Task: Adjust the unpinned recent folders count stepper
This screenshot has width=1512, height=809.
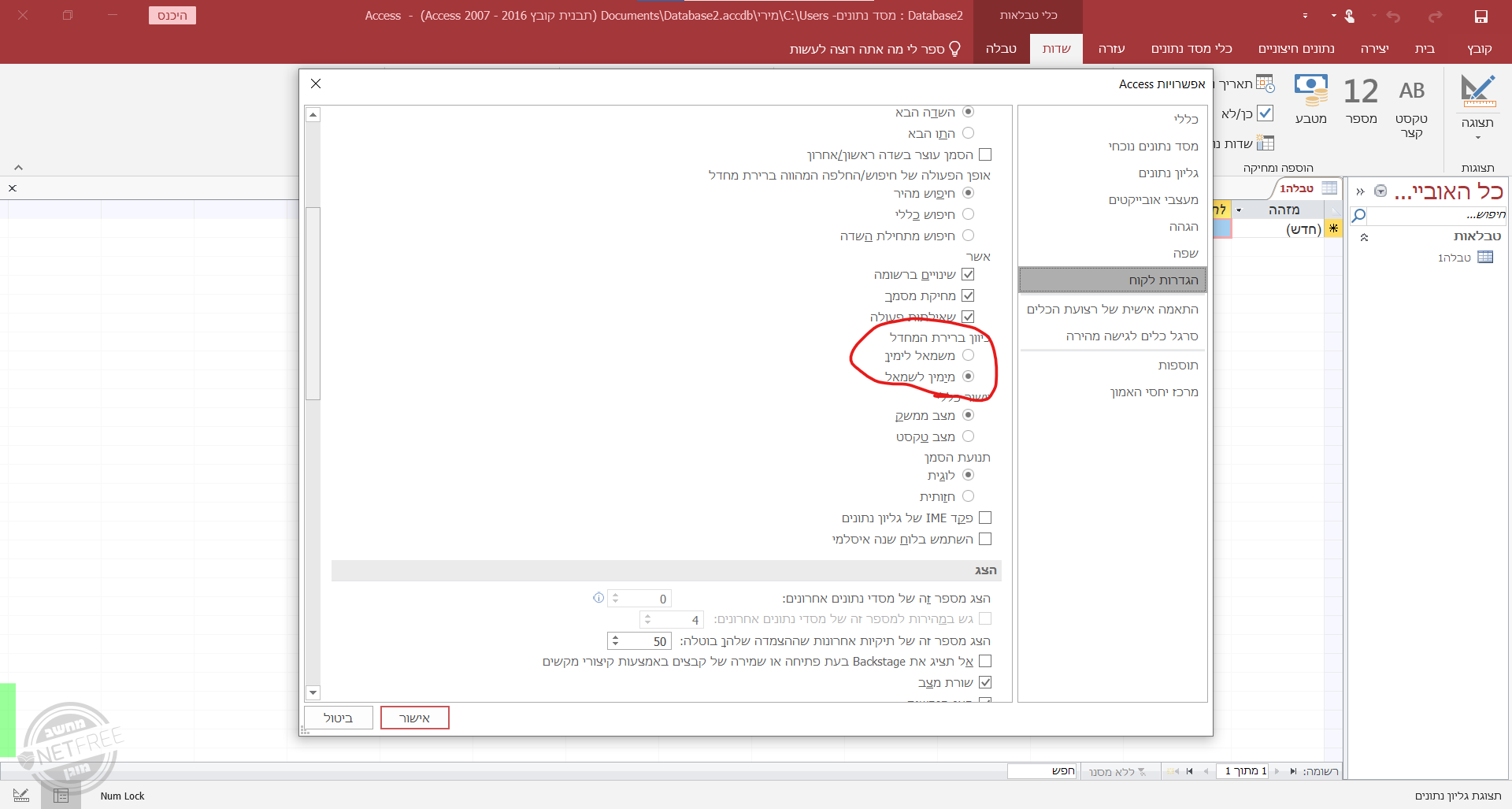Action: pyautogui.click(x=615, y=640)
